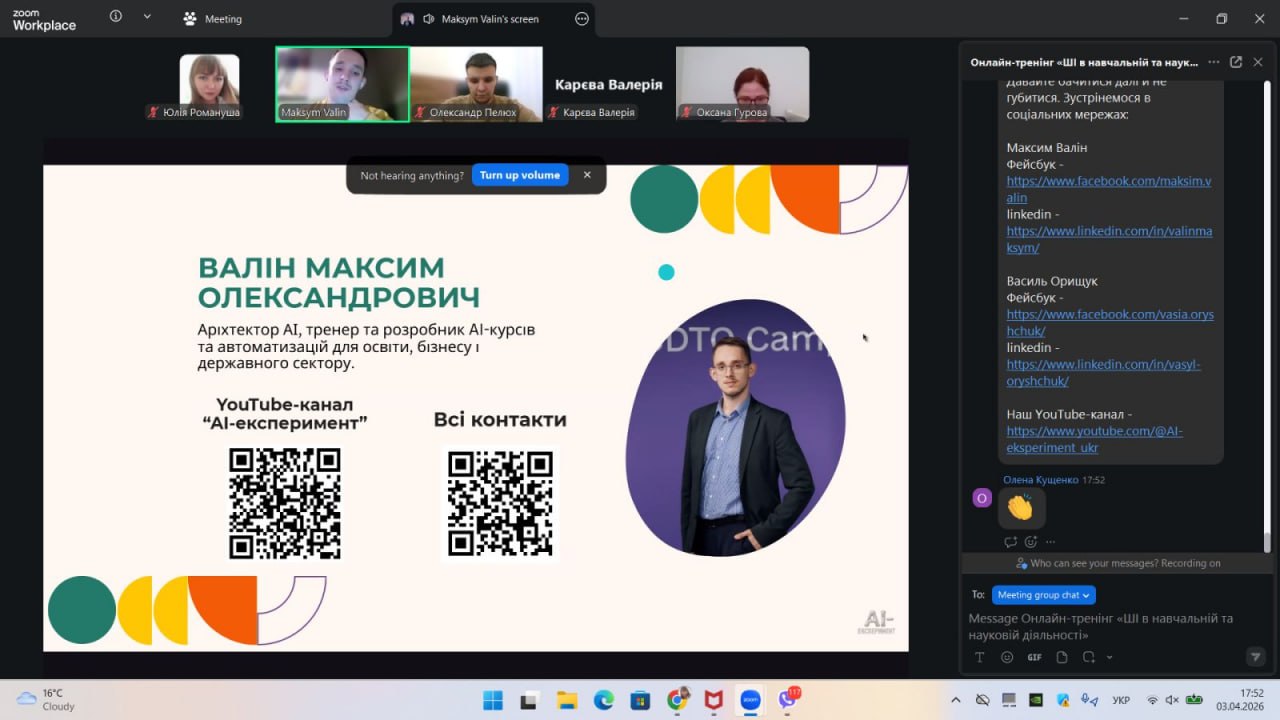Open the GIF picker in chat

pos(1034,657)
